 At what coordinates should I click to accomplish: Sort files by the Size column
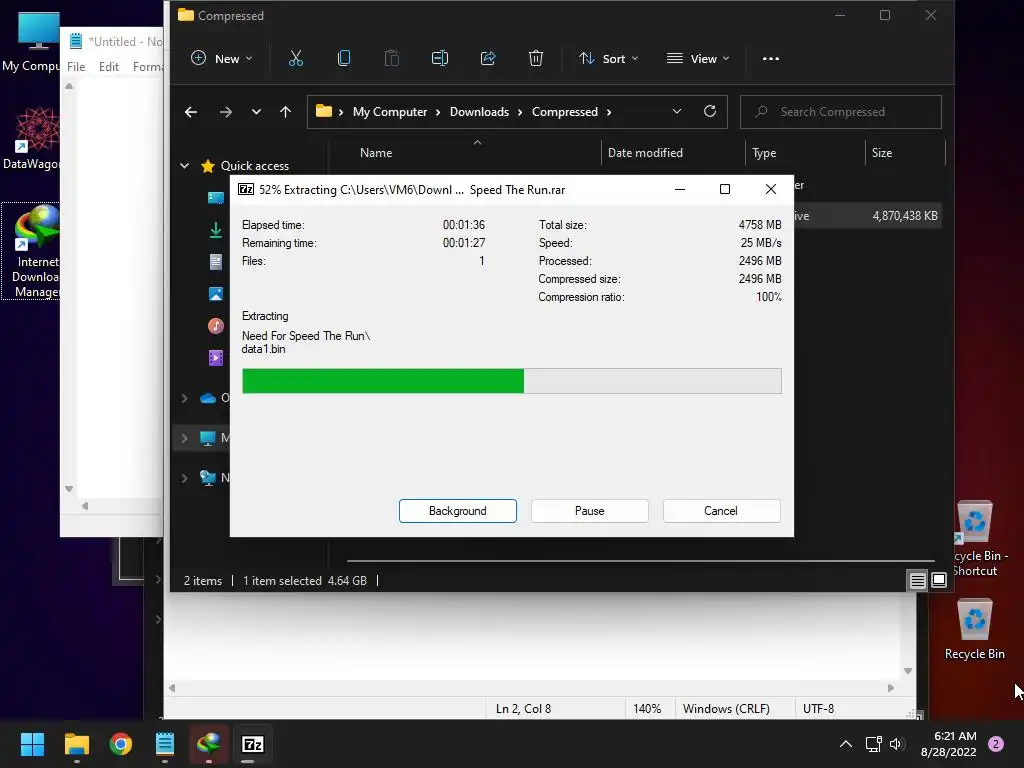(x=882, y=153)
